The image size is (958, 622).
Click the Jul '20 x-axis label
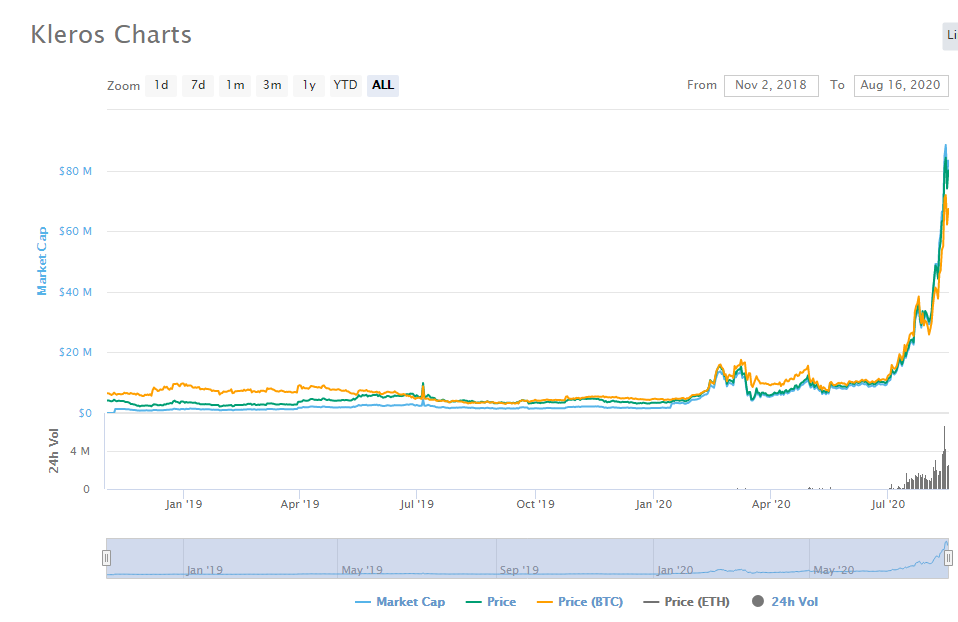(888, 504)
